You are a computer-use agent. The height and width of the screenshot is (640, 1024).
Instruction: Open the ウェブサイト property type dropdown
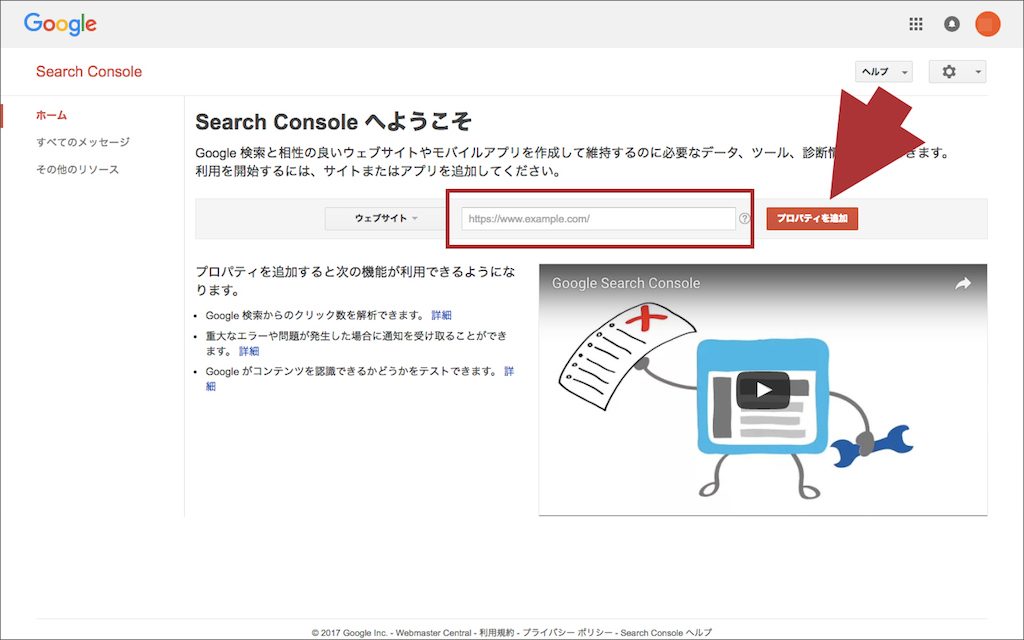pyautogui.click(x=386, y=218)
